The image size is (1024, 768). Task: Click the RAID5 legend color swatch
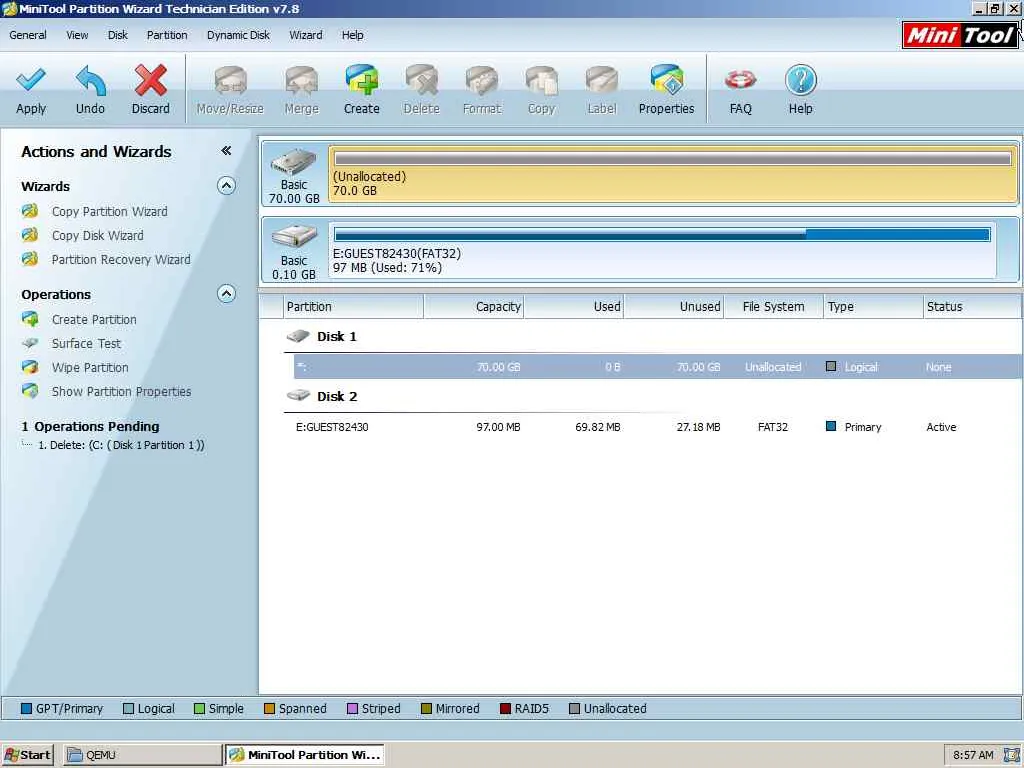(505, 709)
